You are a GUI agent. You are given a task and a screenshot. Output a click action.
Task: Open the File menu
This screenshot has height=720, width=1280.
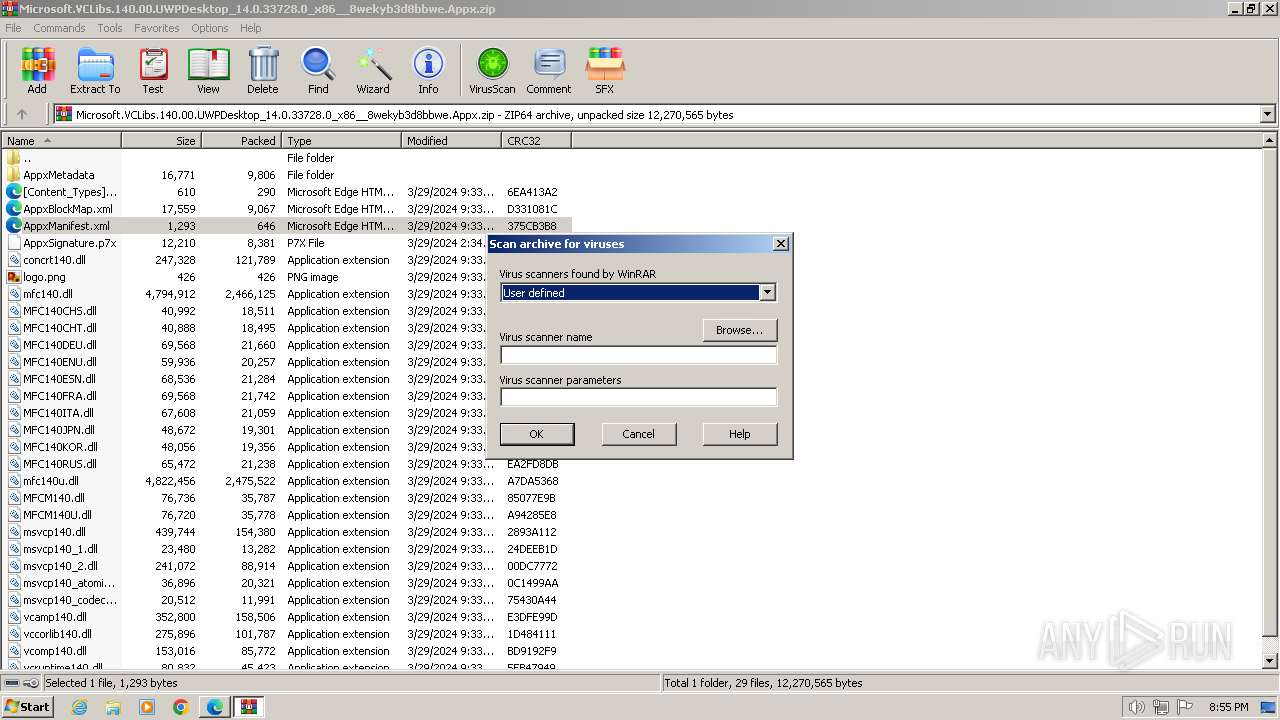pyautogui.click(x=13, y=28)
